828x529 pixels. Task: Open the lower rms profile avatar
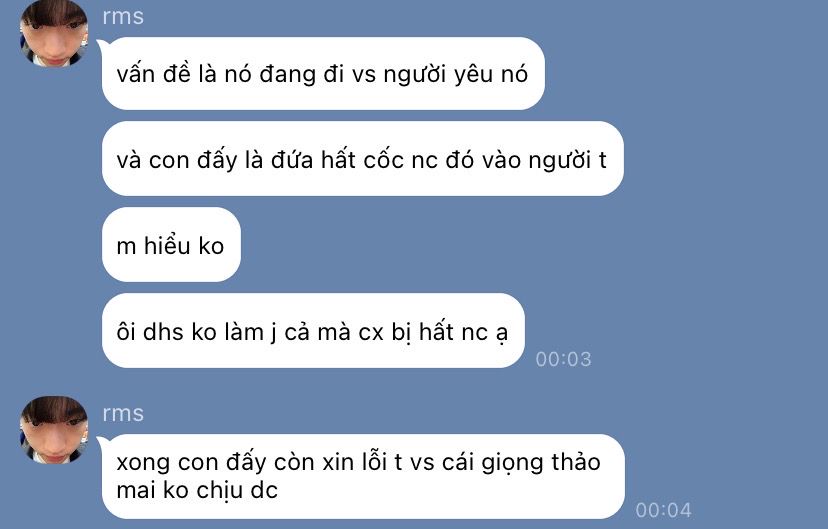pyautogui.click(x=54, y=430)
